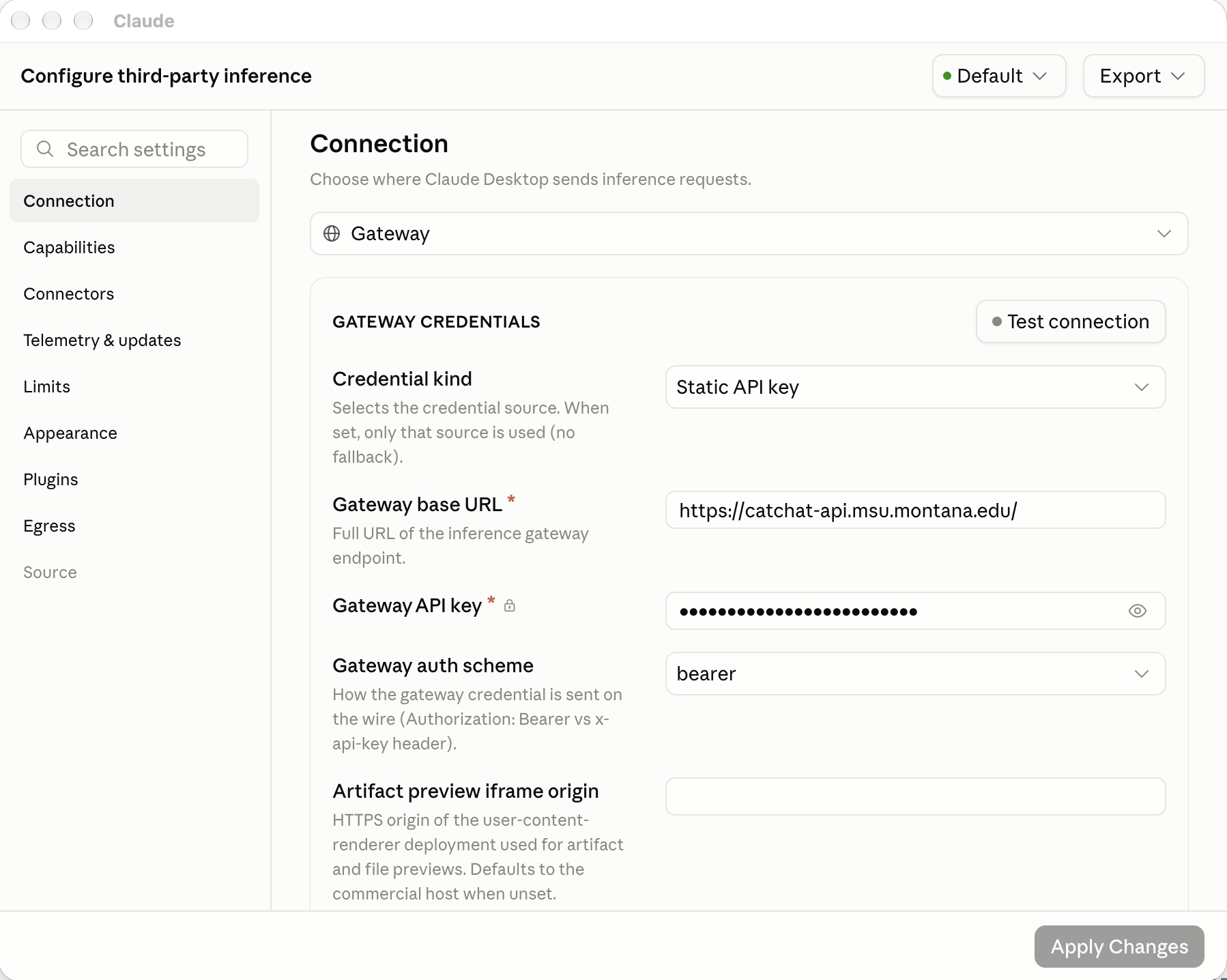Click the lock icon next to Gateway API key
The image size is (1227, 980).
click(x=509, y=605)
